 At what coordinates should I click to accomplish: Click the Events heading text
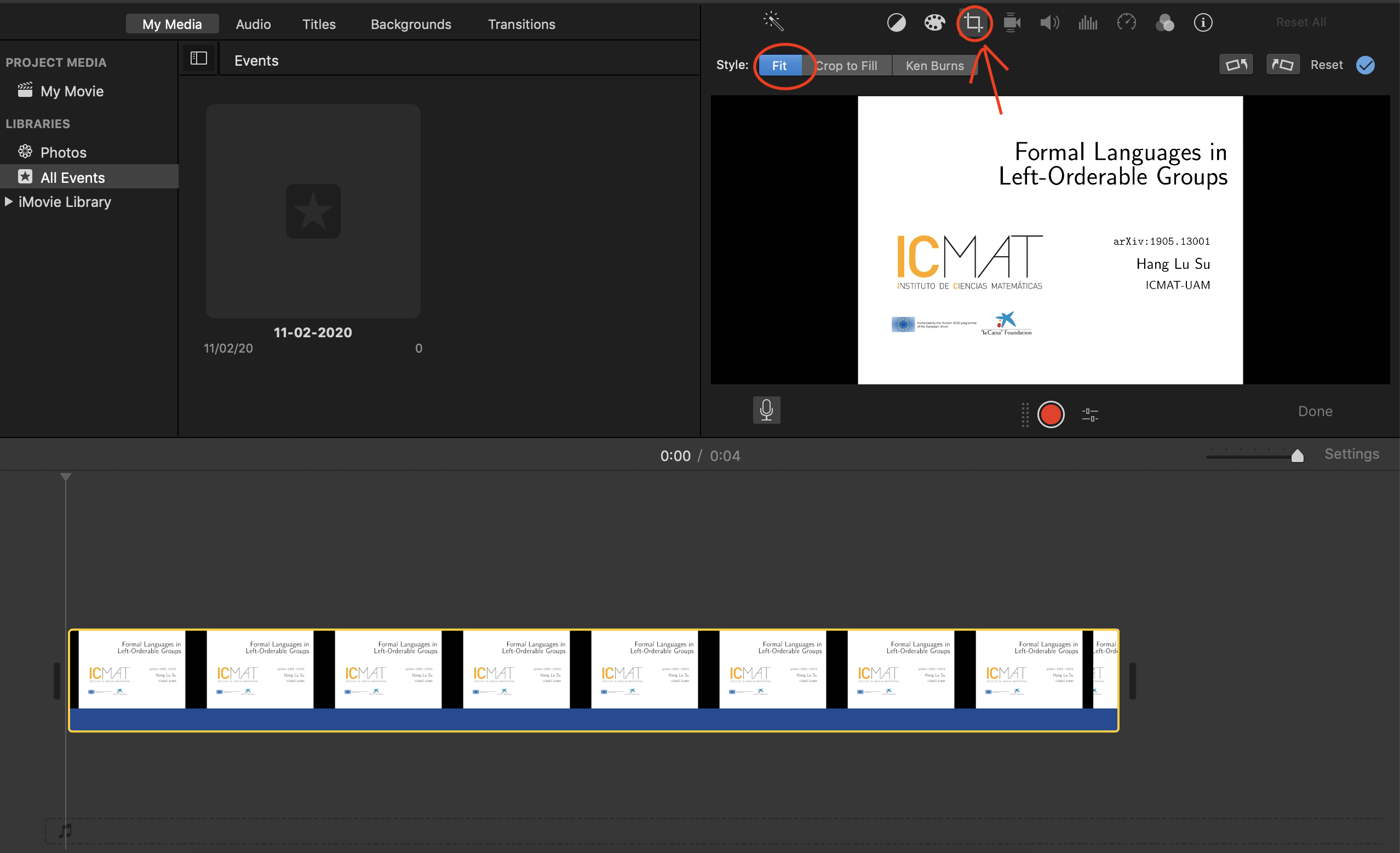(256, 61)
